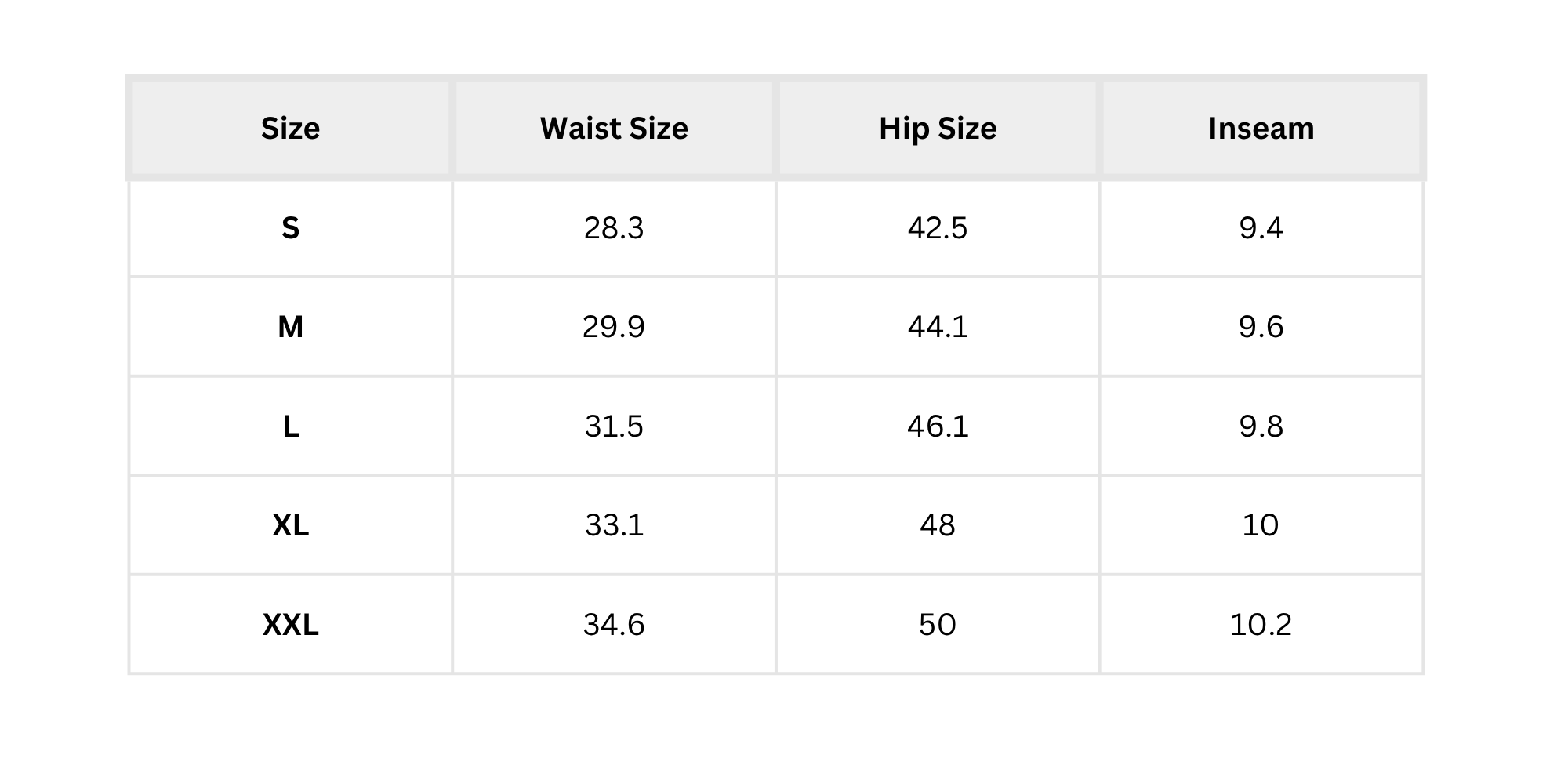Select the XL inseam value 10
Image resolution: width=1568 pixels, height=784 pixels.
[1261, 525]
